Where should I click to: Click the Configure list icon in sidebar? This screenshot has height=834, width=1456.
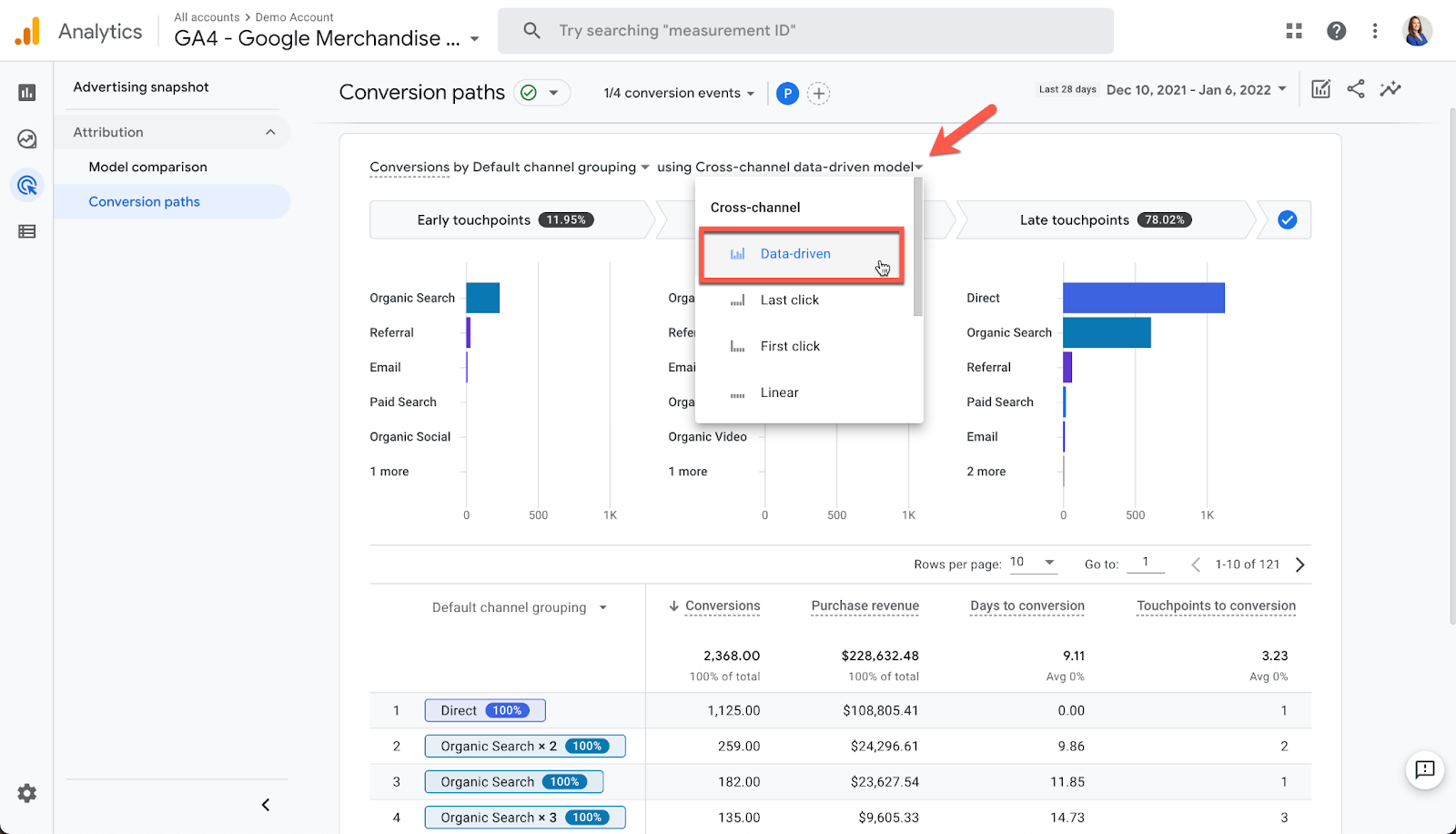[x=27, y=232]
